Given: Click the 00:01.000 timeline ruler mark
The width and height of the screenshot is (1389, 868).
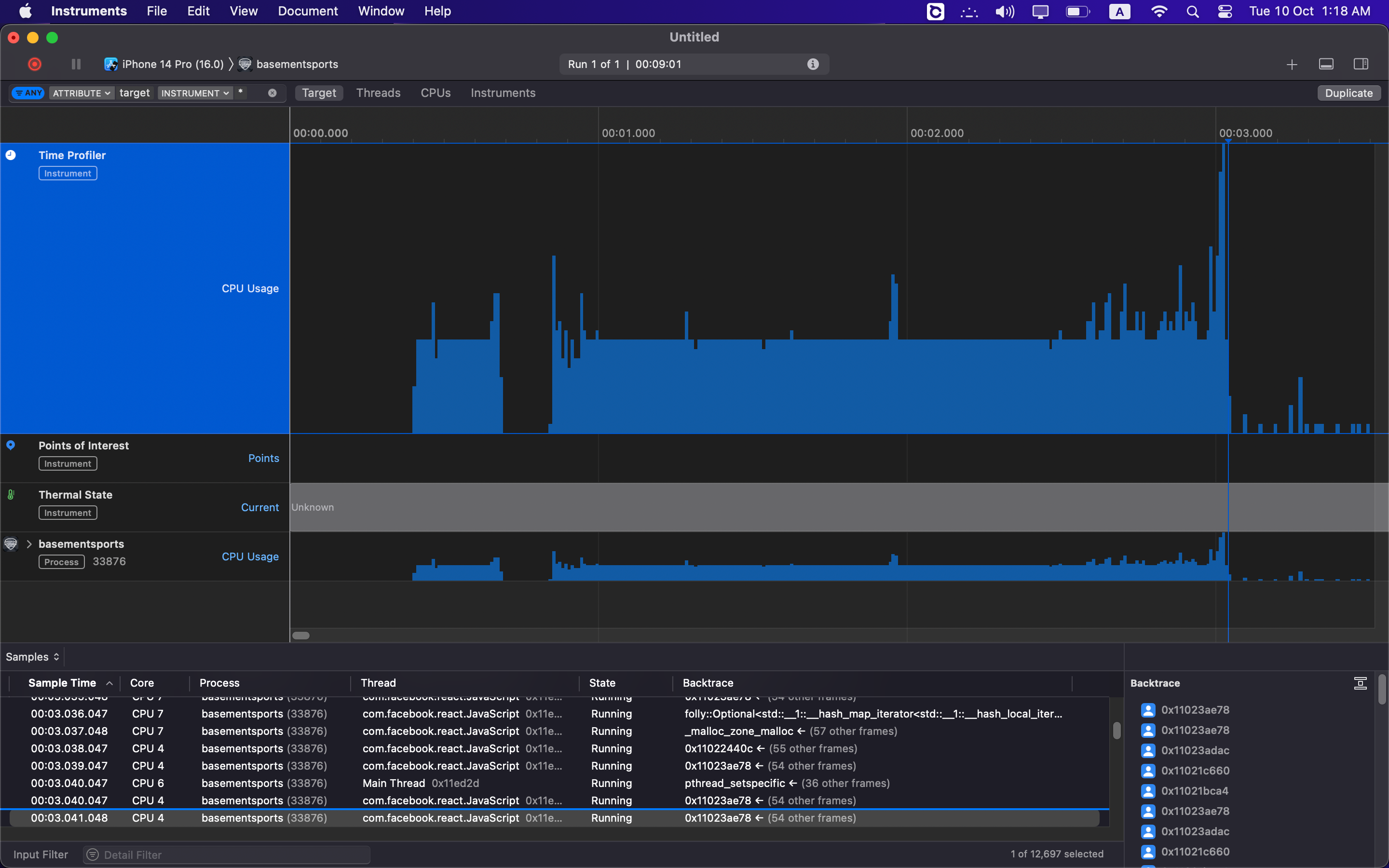Looking at the screenshot, I should point(628,133).
